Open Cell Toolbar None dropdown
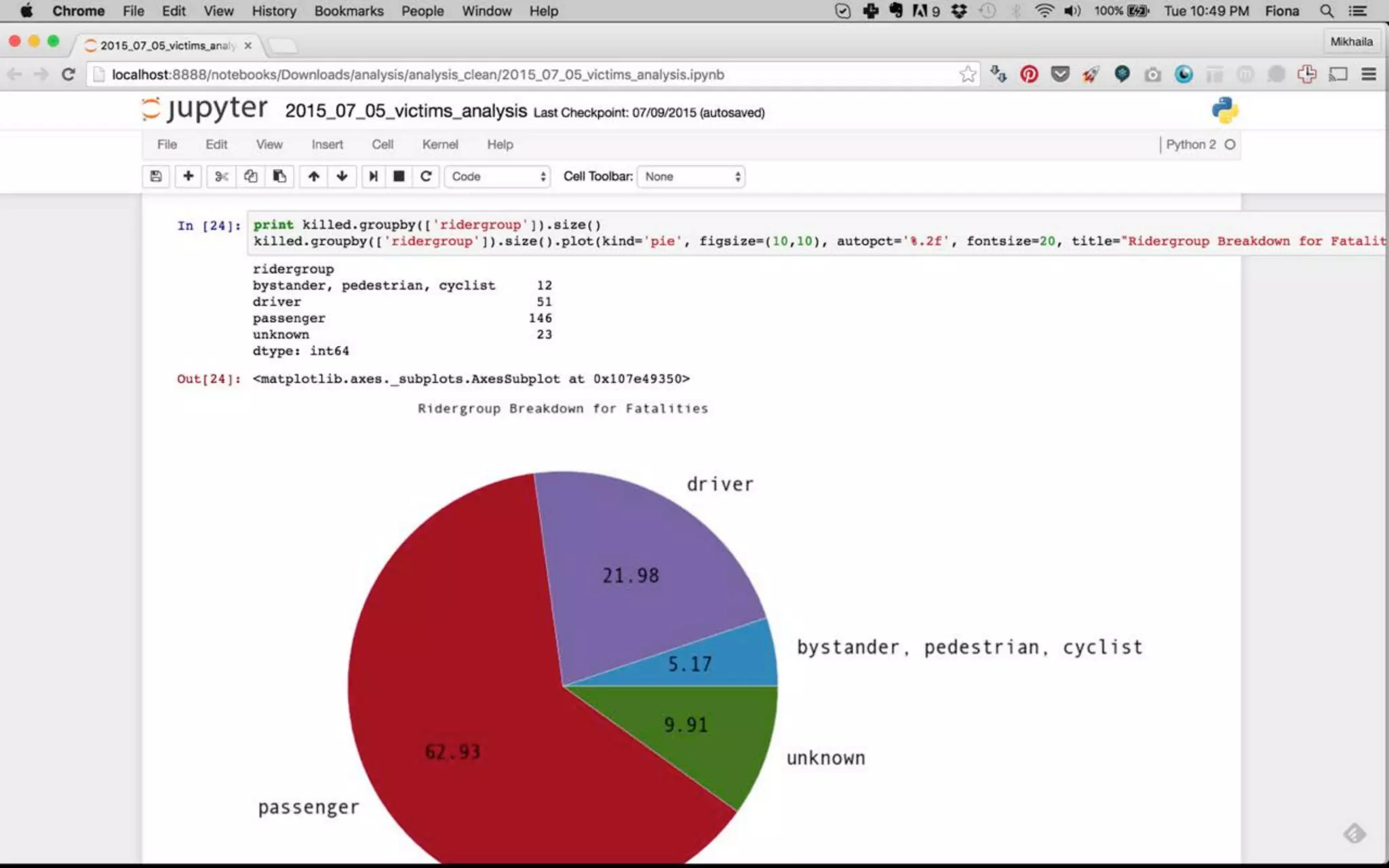Screen dimensions: 1389x868 (691, 176)
